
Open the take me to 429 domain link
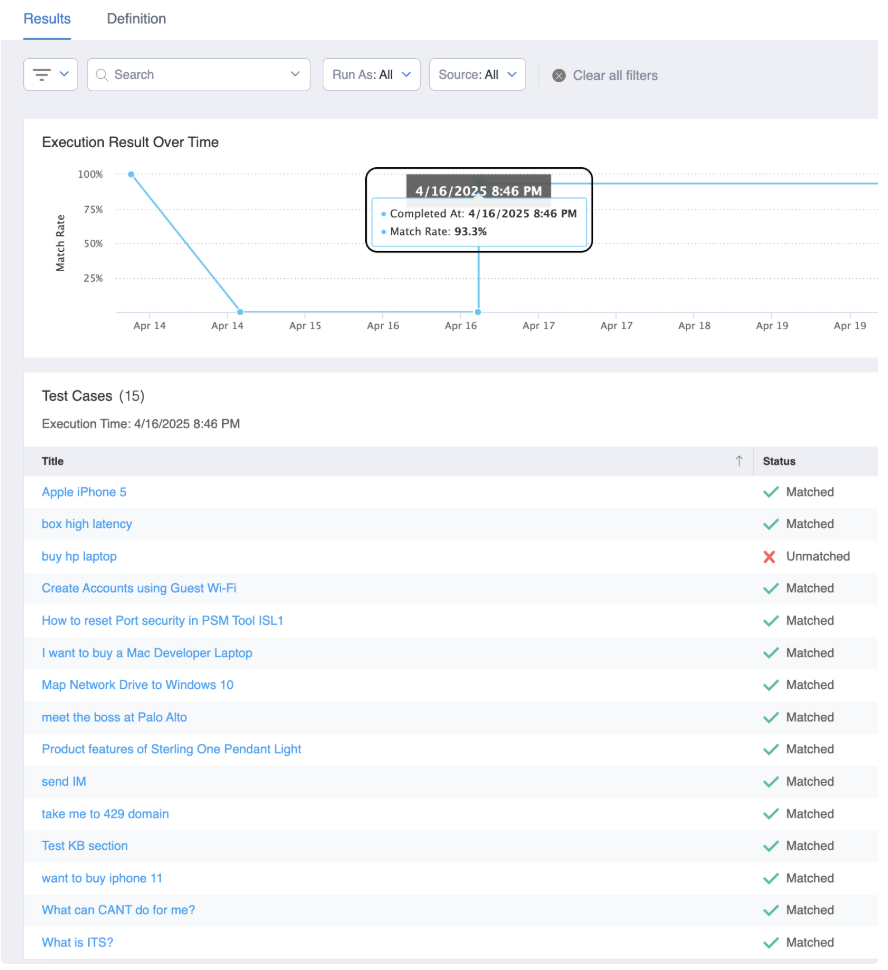[x=105, y=814]
